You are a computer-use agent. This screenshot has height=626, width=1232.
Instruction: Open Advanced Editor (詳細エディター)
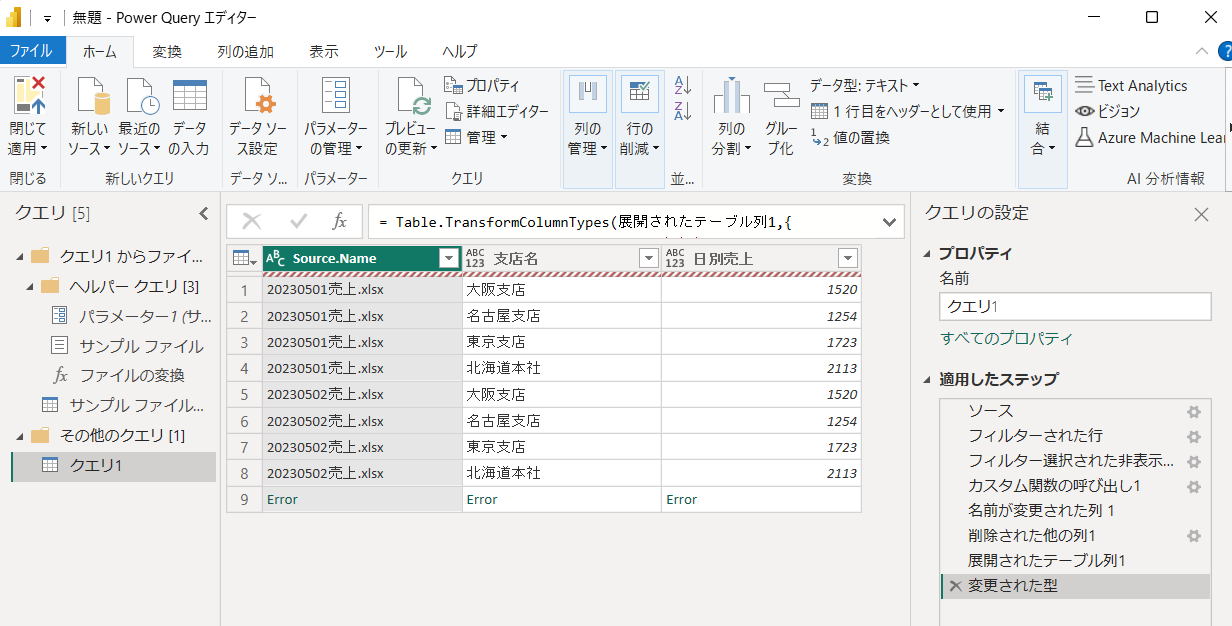pyautogui.click(x=496, y=111)
